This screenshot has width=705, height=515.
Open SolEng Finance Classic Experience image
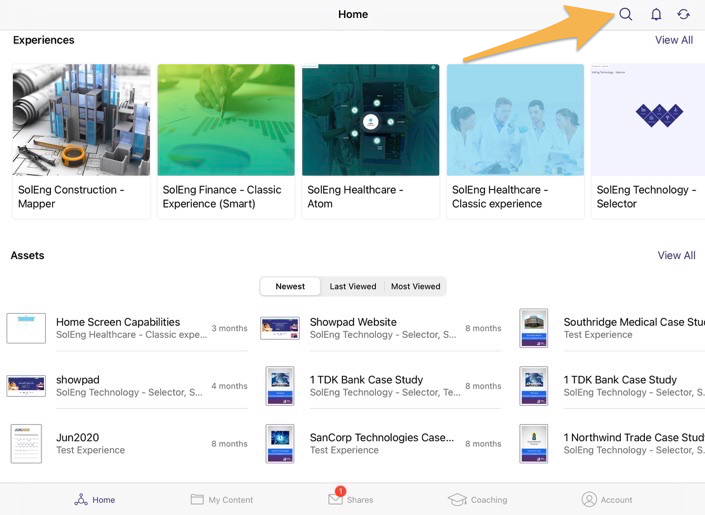[x=226, y=120]
